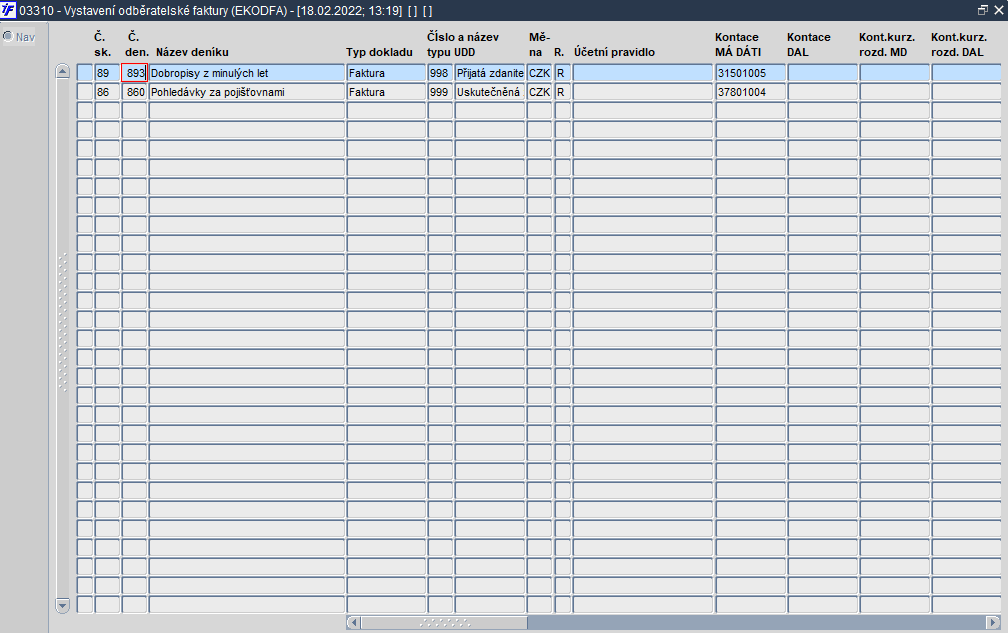
Task: Select the journal number field 893
Action: coord(134,73)
